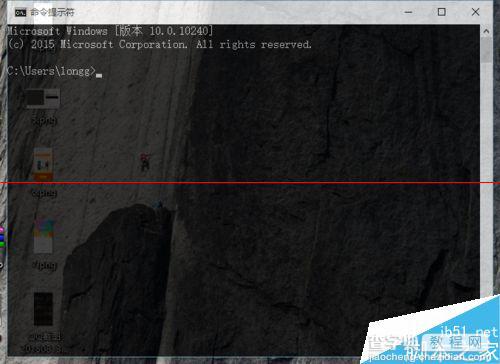Click the vertical scrollbar thumb
Screen dimensions: 500x364
486,50
